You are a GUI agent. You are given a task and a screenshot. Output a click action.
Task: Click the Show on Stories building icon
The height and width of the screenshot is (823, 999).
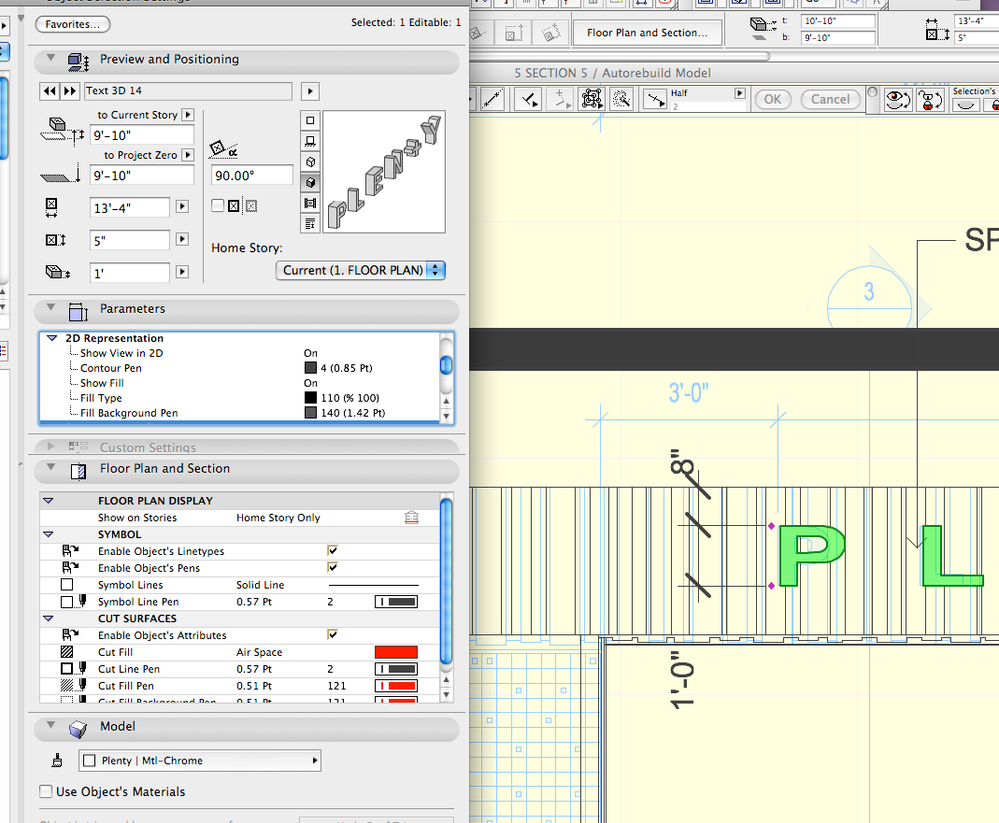point(411,518)
